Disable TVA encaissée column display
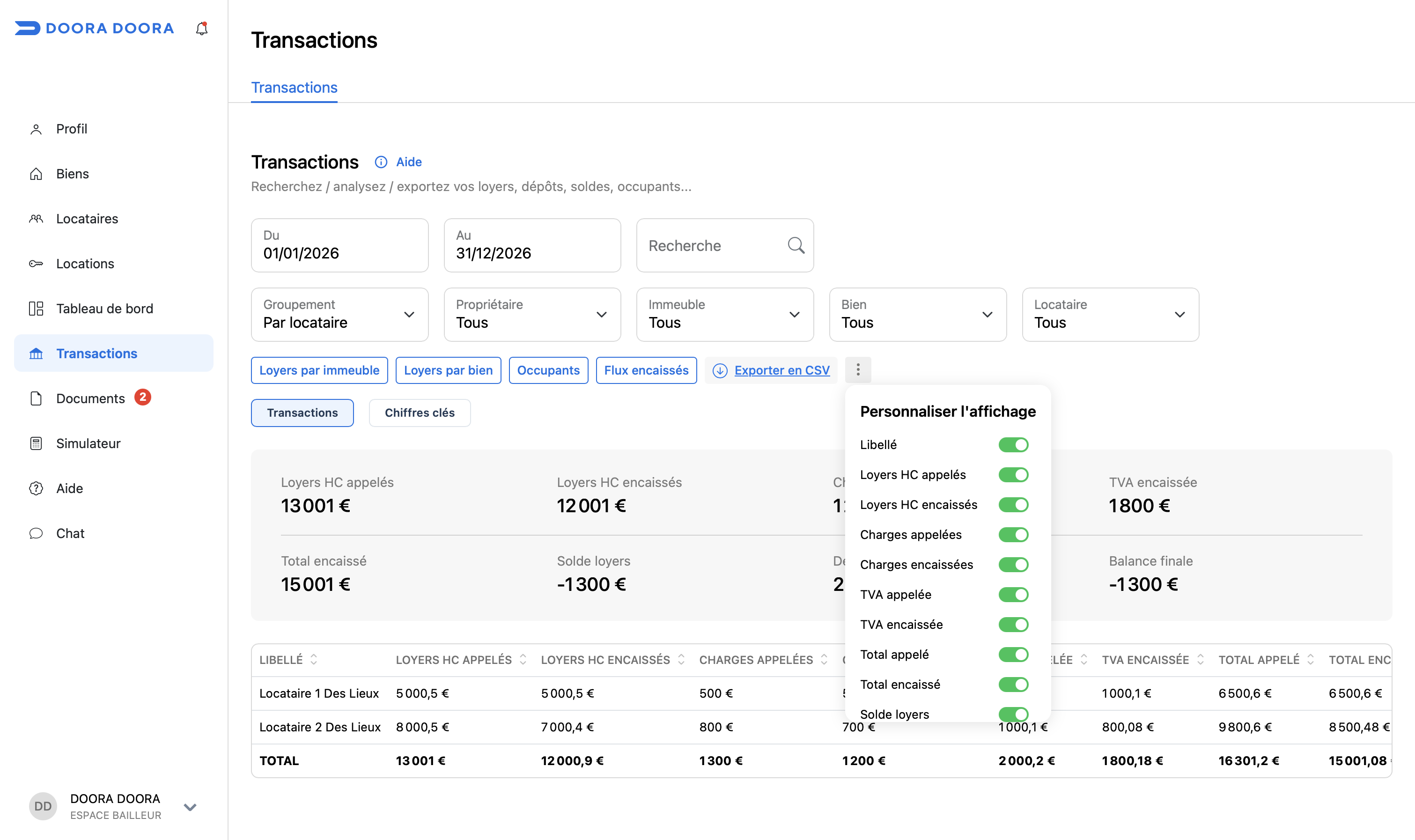Viewport: 1415px width, 840px height. [x=1013, y=625]
